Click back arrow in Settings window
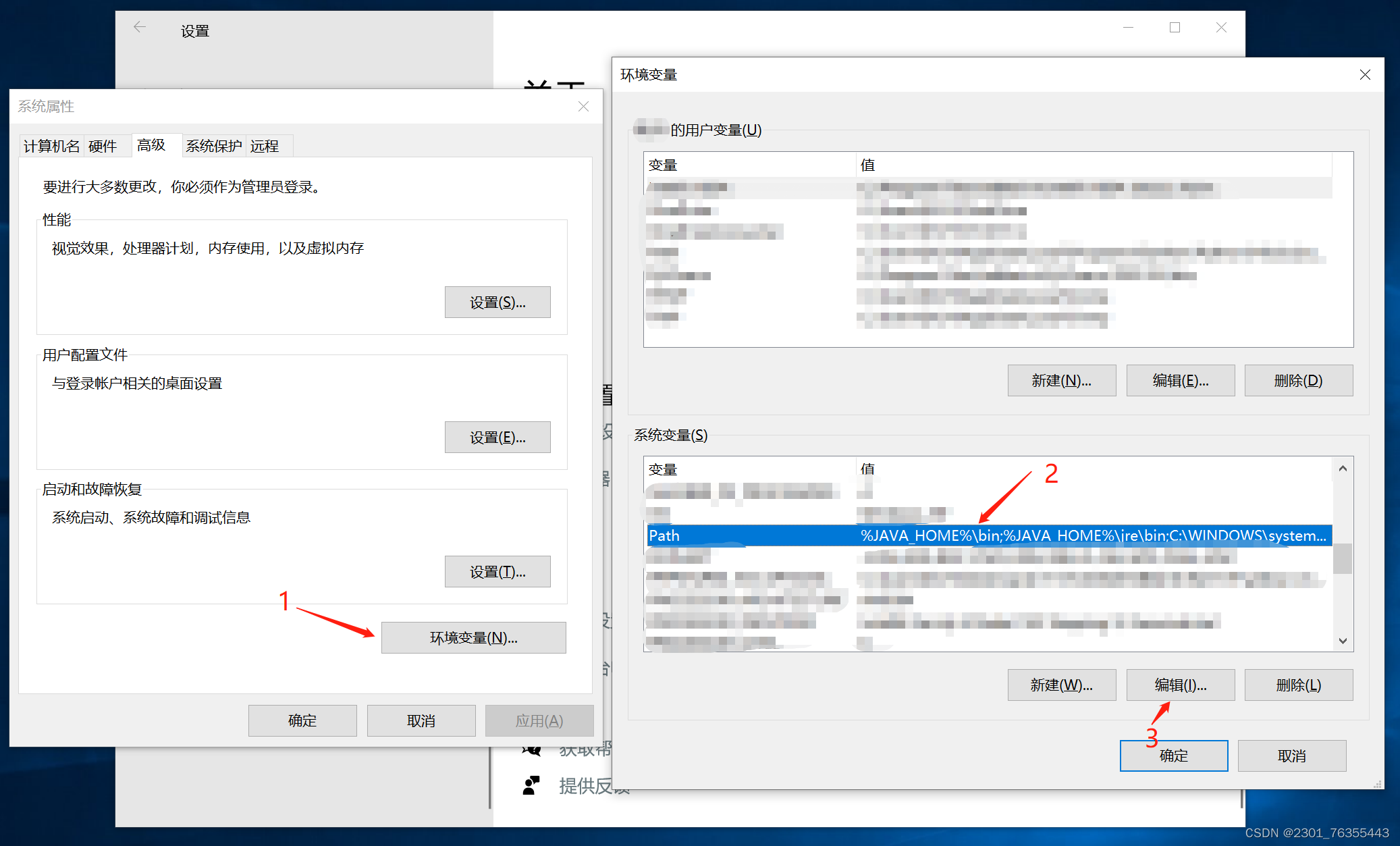 (140, 27)
